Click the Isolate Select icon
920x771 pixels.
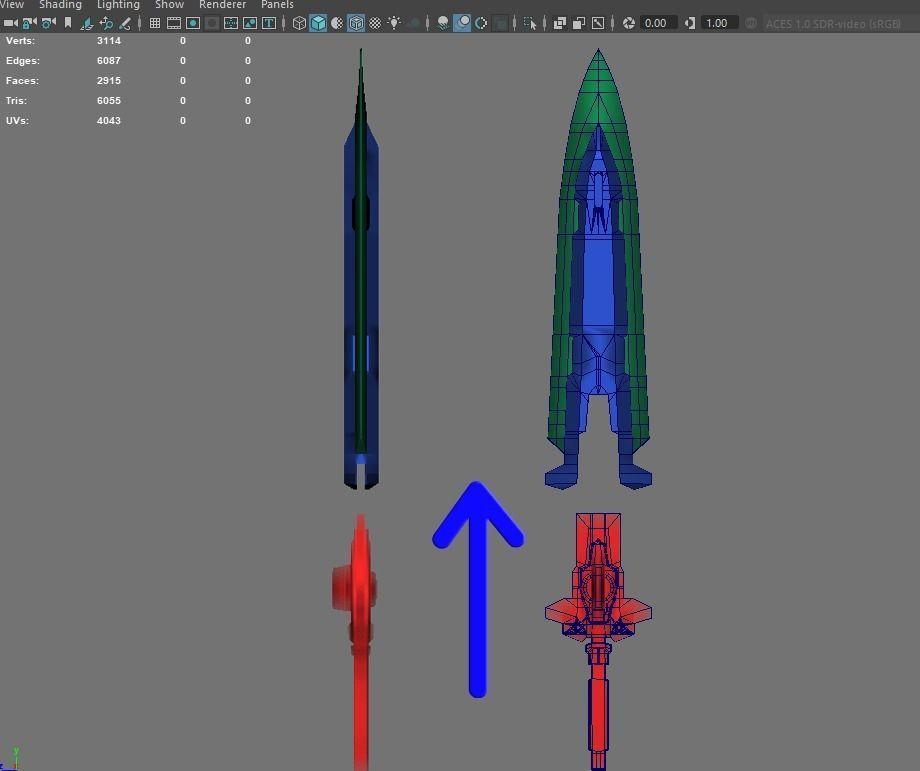pyautogui.click(x=529, y=23)
